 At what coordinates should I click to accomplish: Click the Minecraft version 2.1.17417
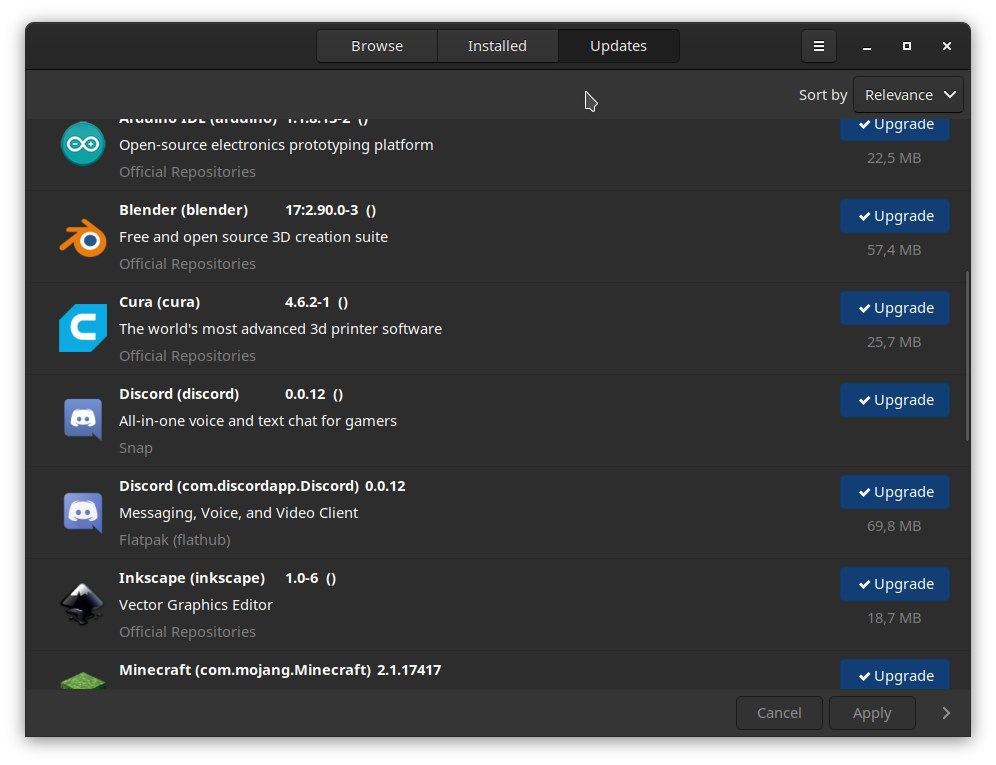(x=409, y=670)
